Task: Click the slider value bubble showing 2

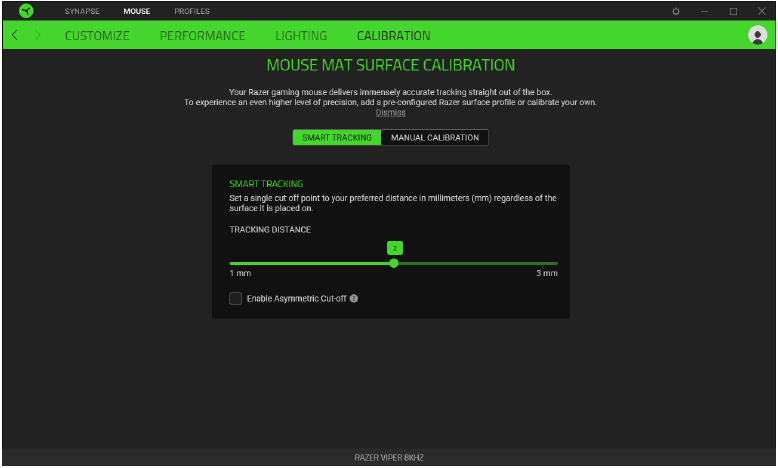Action: point(395,248)
